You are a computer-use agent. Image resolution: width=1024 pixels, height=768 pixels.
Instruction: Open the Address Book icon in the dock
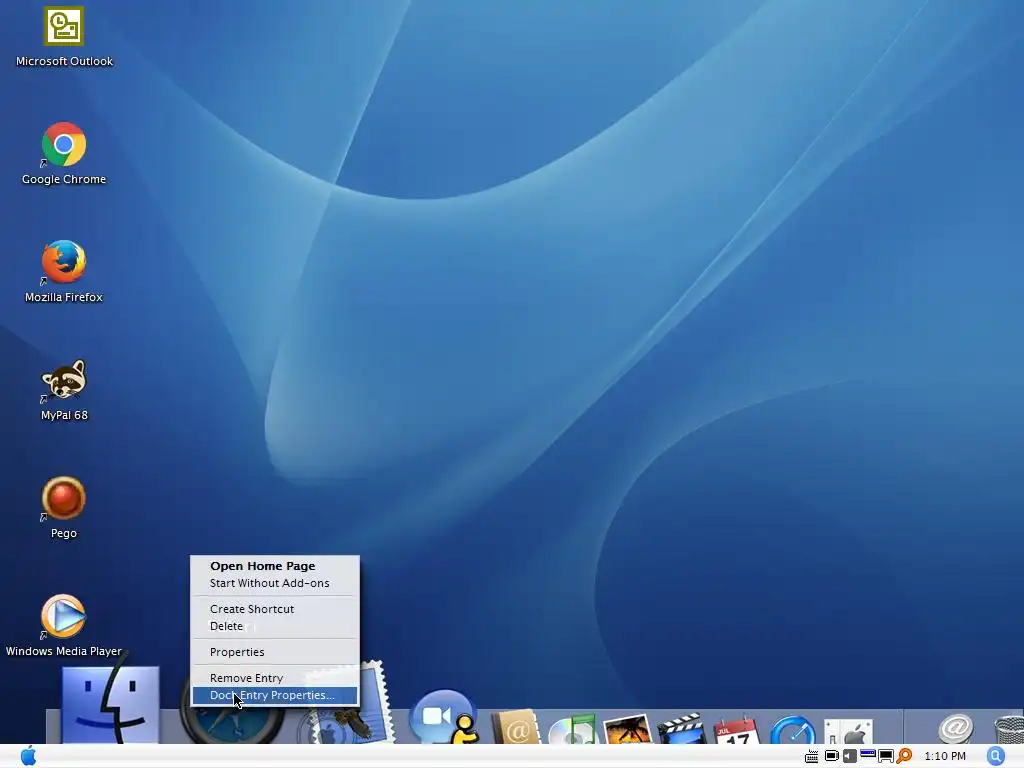(x=516, y=727)
